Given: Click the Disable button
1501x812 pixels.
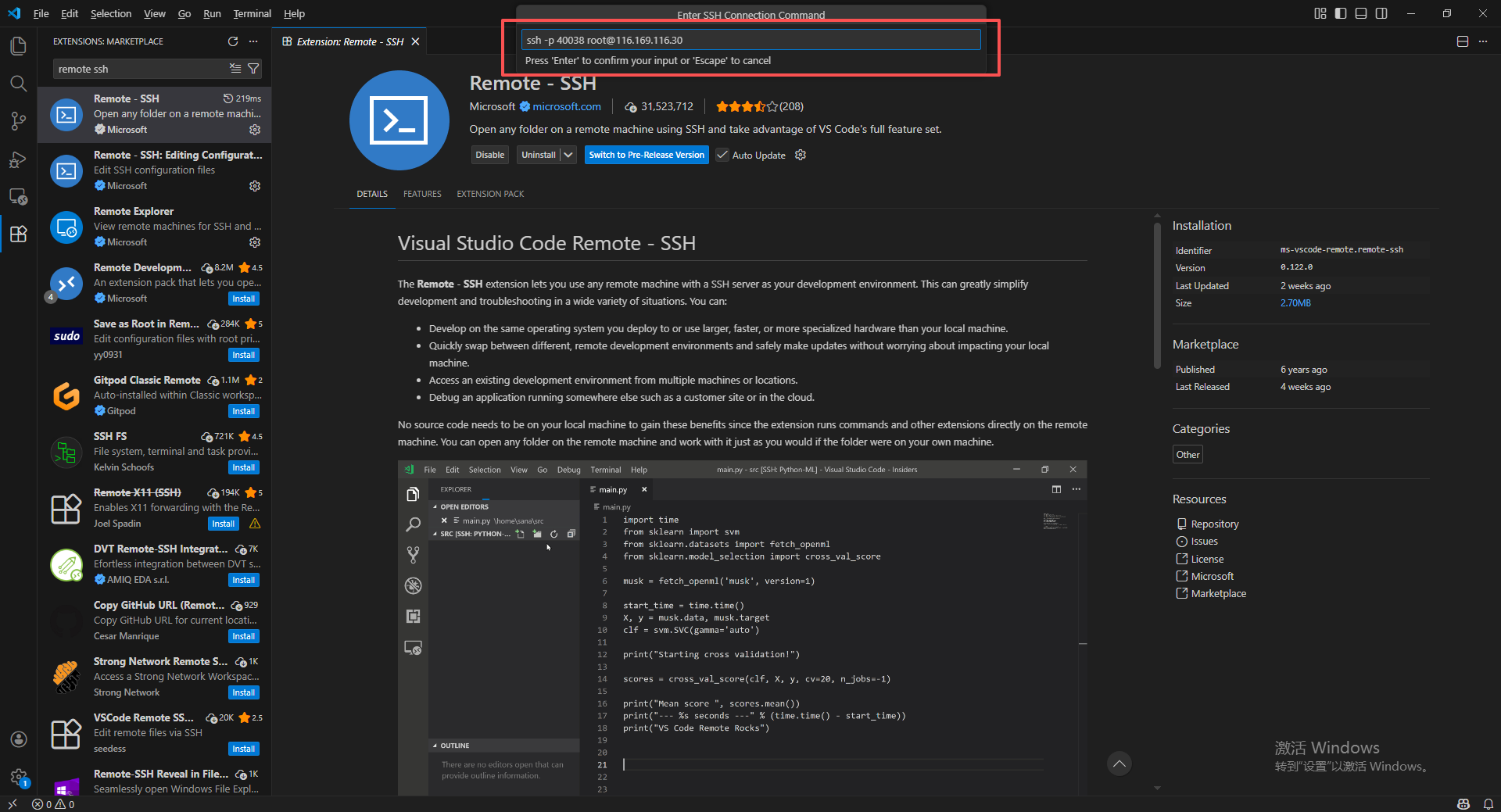Looking at the screenshot, I should click(490, 155).
